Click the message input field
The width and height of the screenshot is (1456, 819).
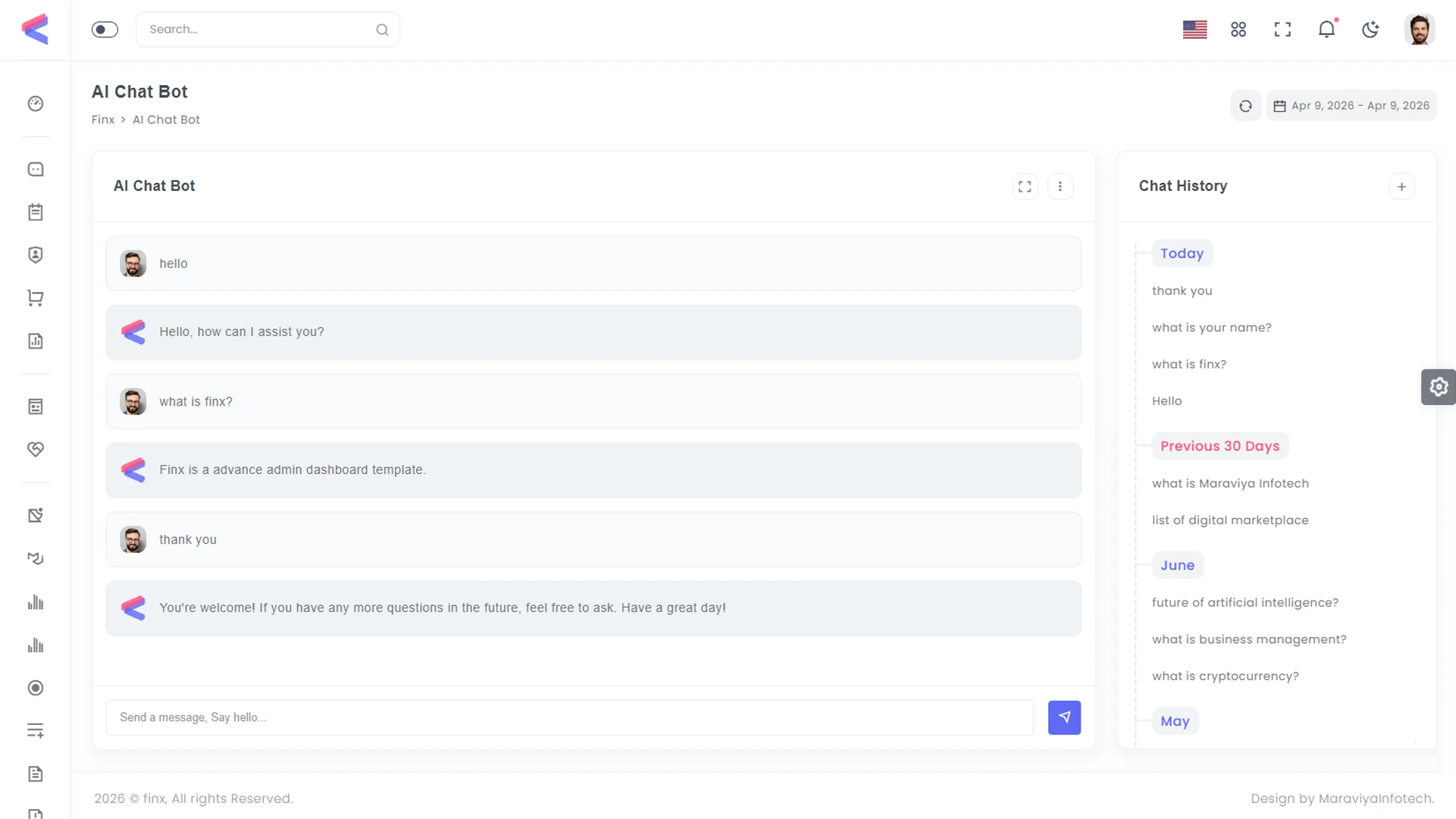pos(570,717)
